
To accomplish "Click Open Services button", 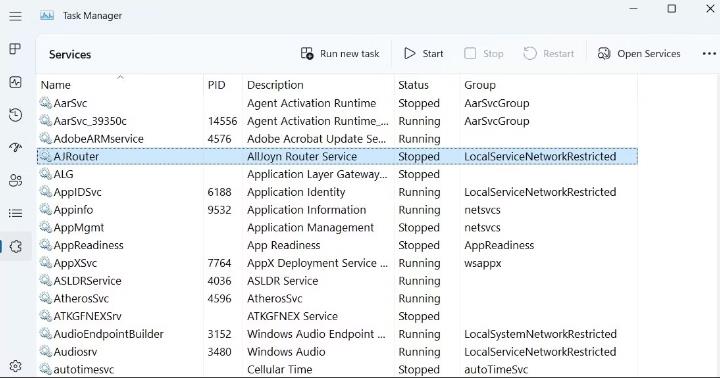I will (x=639, y=54).
